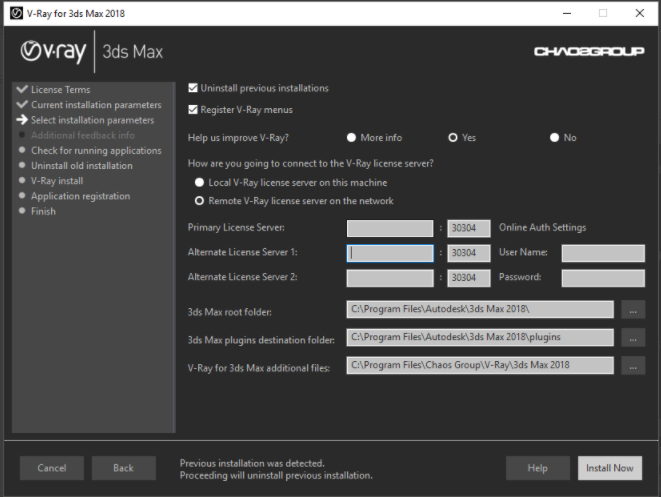The width and height of the screenshot is (661, 497).
Task: Click the Application registration step
Action: 81,196
